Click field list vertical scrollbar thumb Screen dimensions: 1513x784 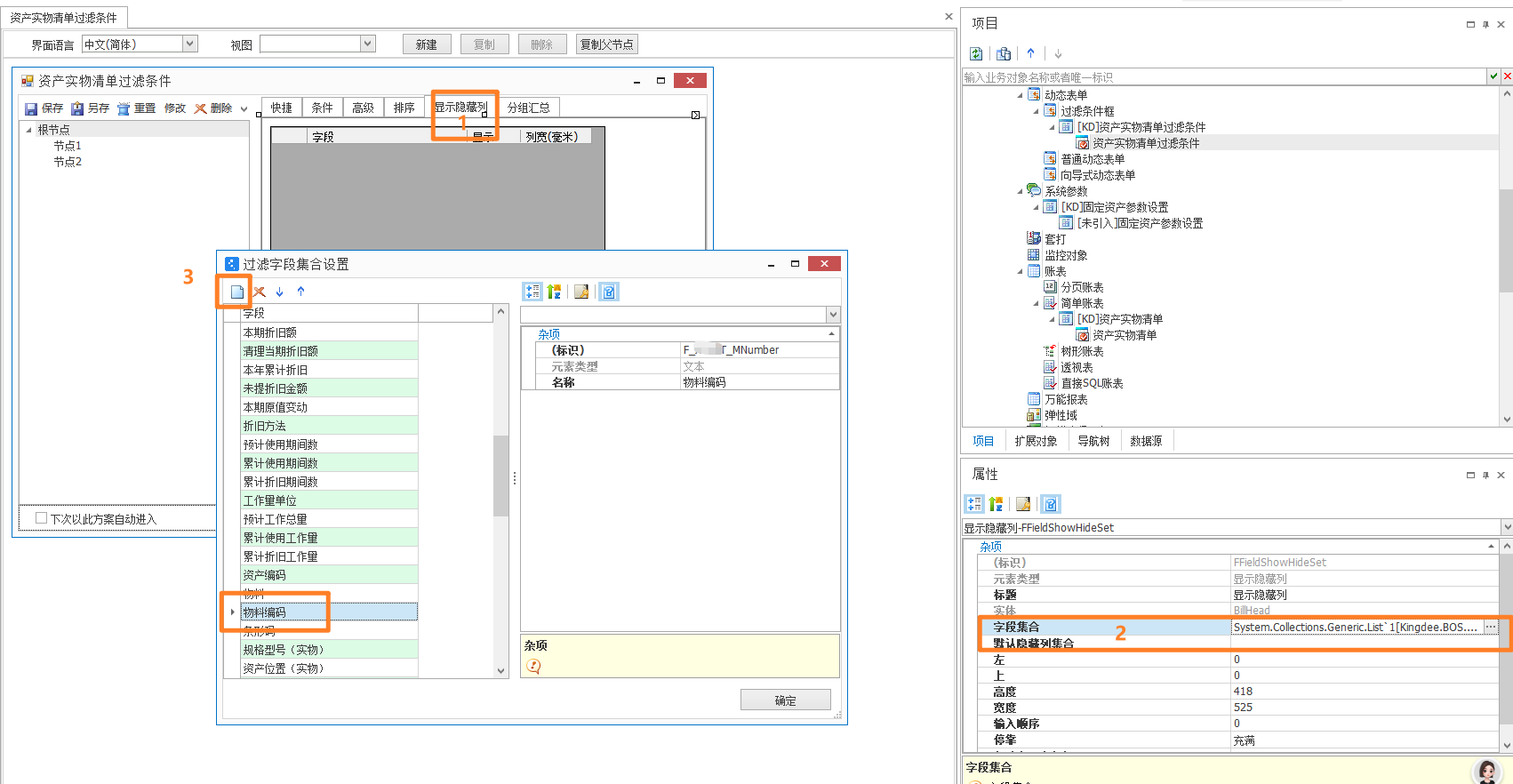click(x=500, y=476)
